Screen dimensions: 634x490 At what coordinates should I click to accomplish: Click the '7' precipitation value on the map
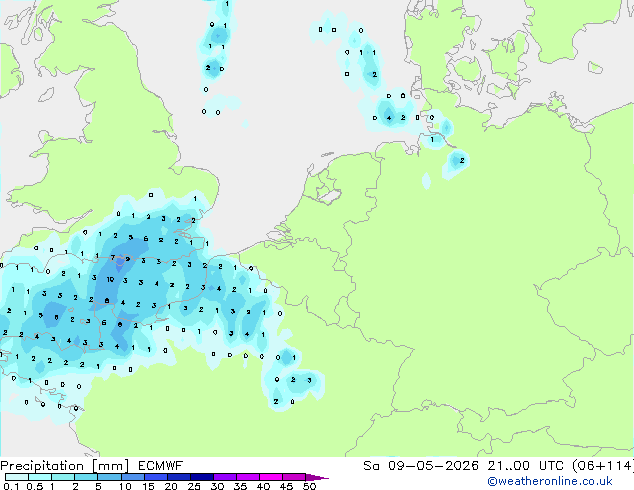click(113, 257)
